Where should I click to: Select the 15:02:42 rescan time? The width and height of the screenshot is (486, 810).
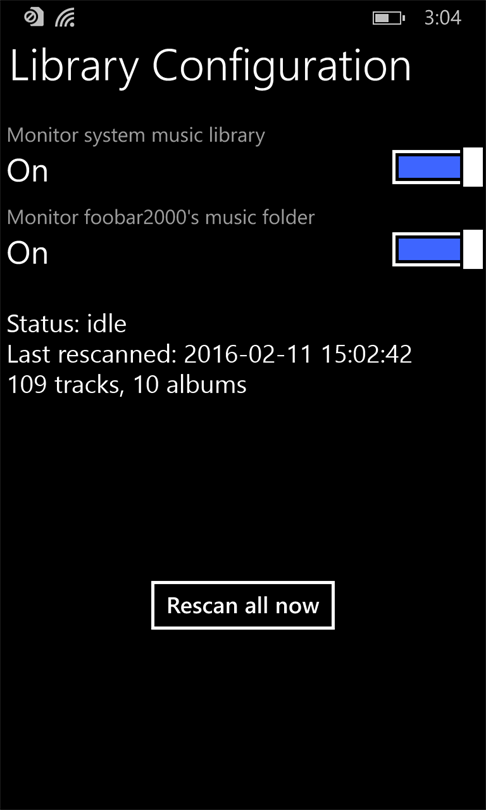pyautogui.click(x=367, y=354)
